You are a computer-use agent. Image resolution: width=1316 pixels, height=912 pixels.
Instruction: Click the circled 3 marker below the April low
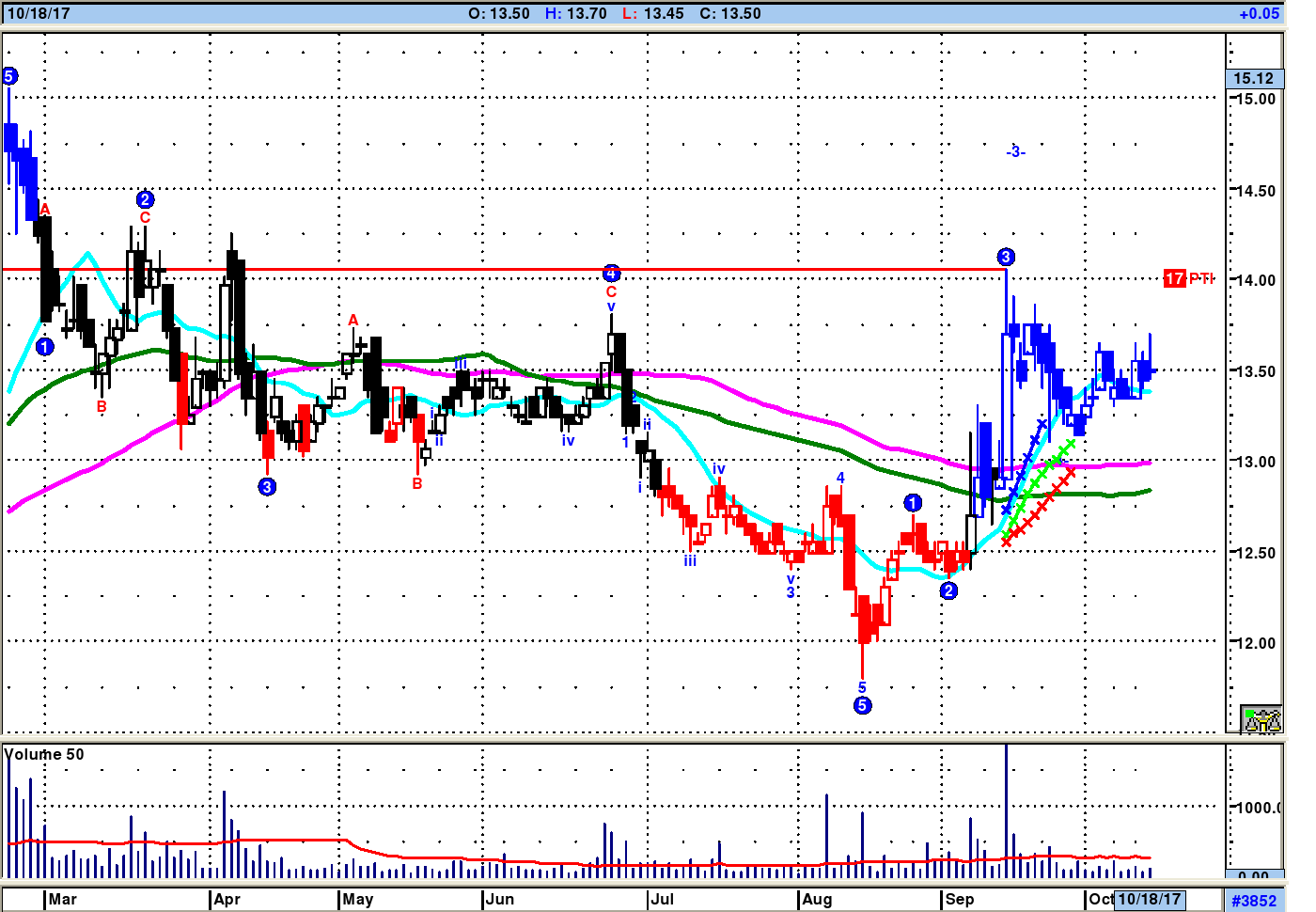coord(267,486)
